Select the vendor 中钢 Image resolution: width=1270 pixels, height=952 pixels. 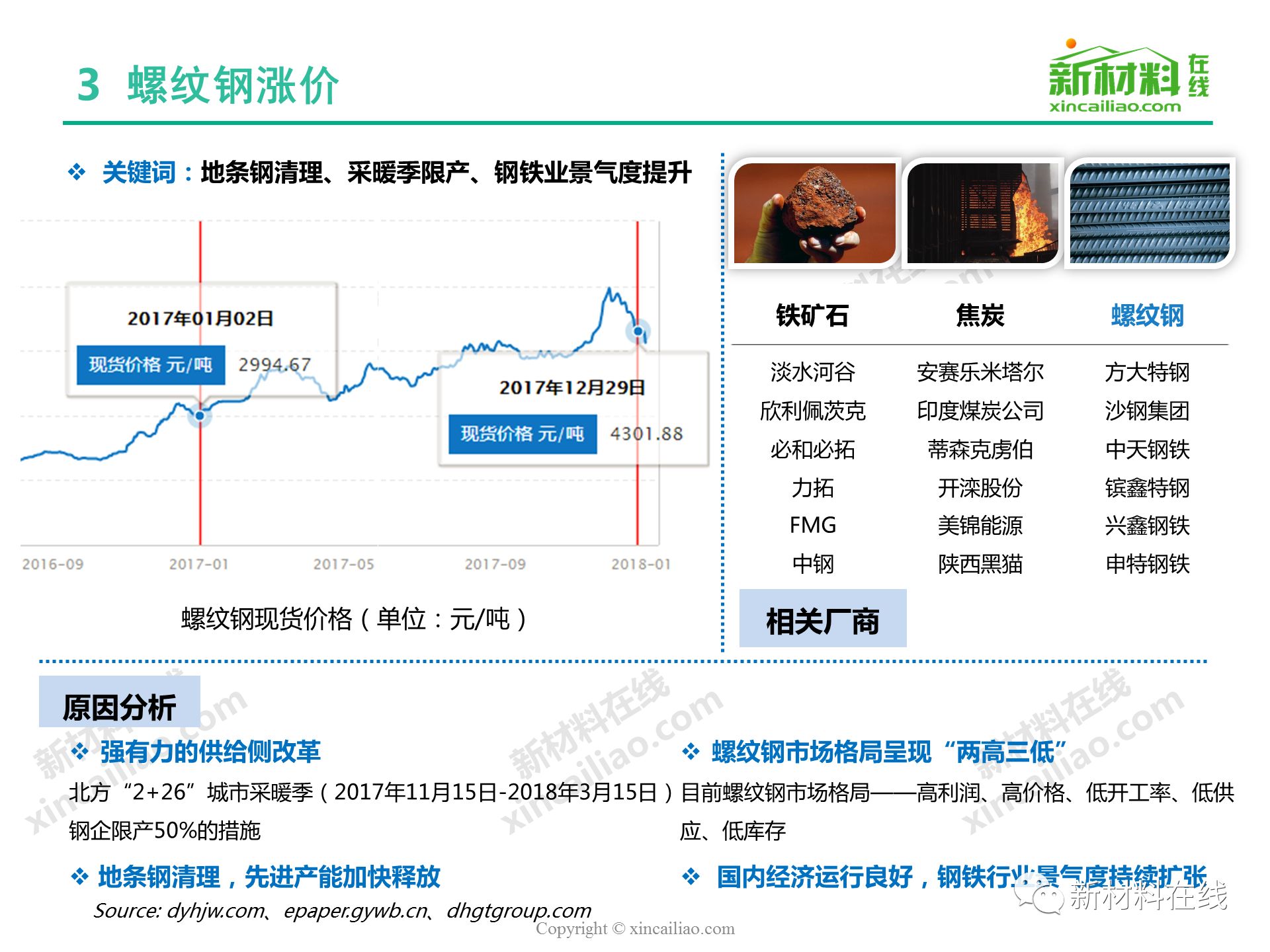pos(813,564)
